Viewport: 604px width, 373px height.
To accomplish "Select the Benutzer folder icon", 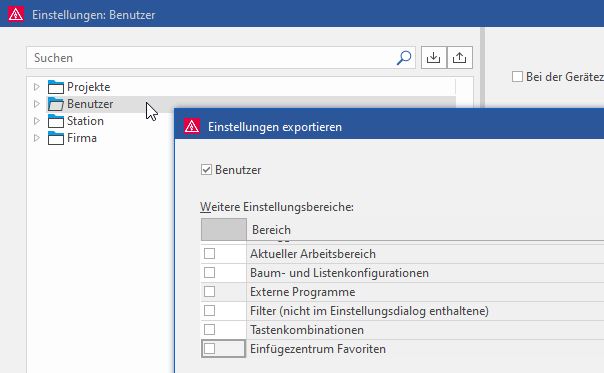I will pos(56,104).
